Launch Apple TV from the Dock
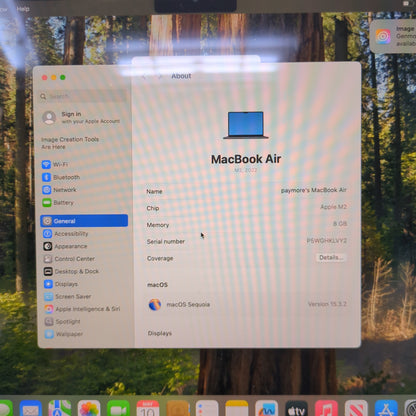 pos(296,409)
